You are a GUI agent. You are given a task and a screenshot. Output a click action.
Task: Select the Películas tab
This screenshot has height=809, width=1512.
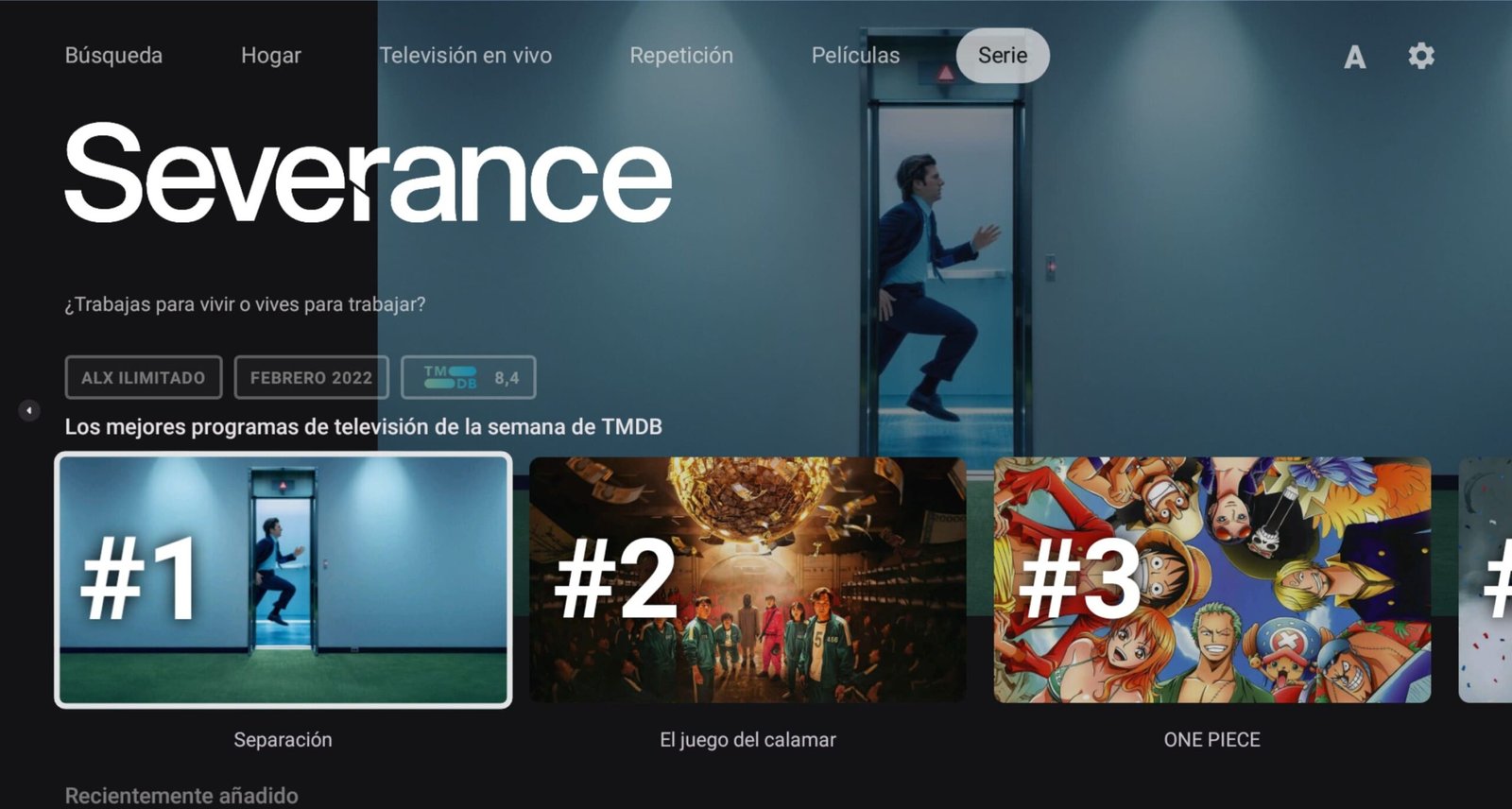click(855, 56)
